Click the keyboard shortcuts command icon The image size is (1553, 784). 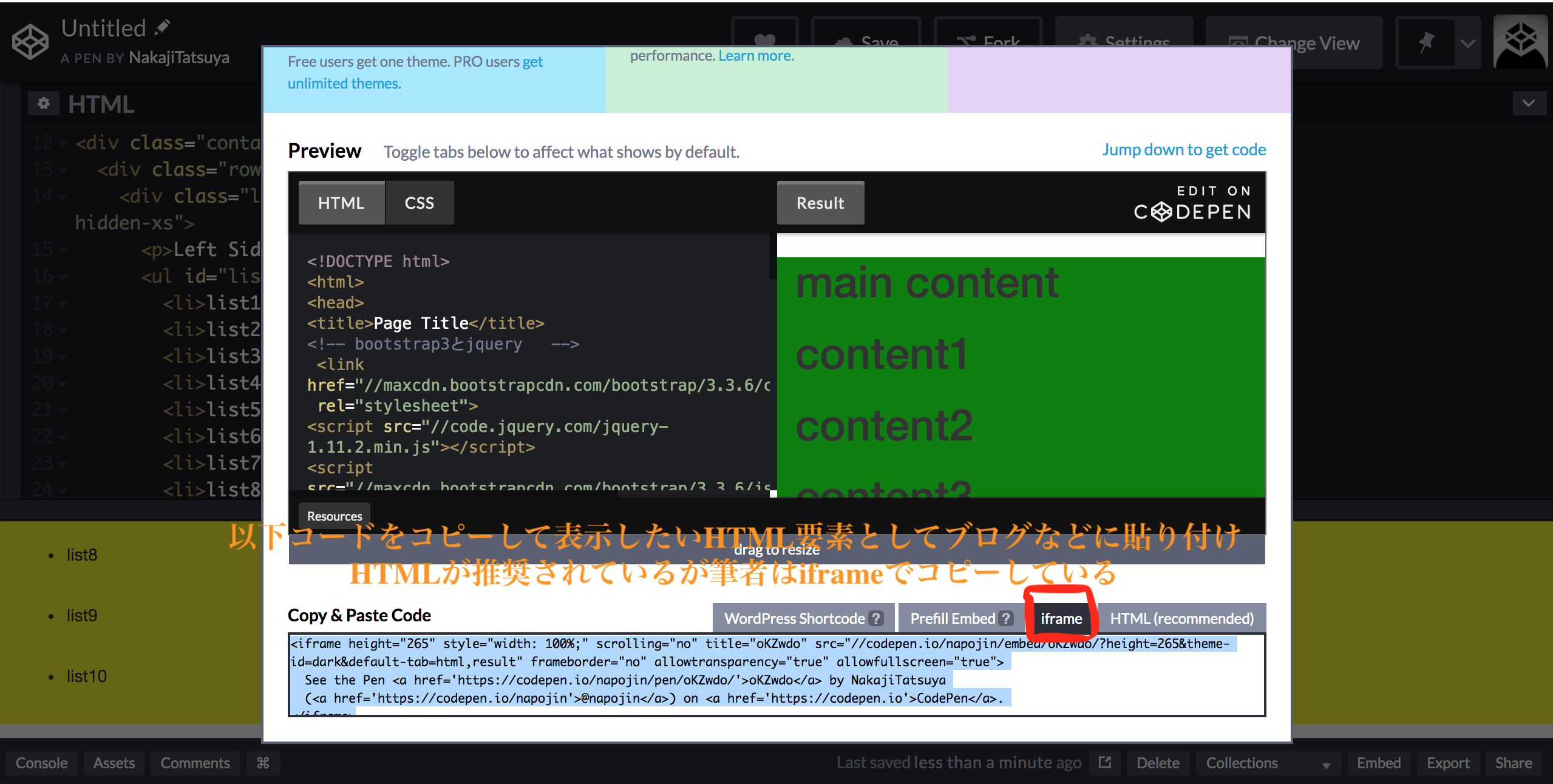pos(263,763)
